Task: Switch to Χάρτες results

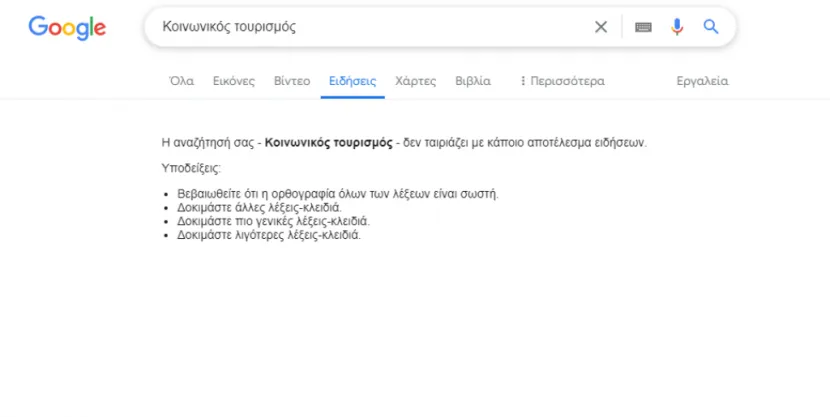Action: click(x=416, y=81)
